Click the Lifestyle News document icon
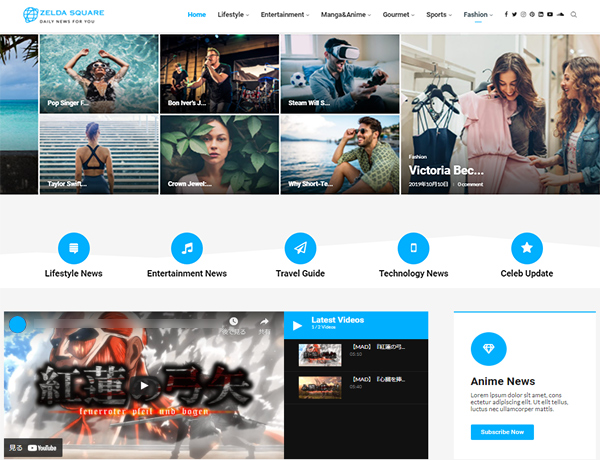This screenshot has height=460, width=600. [x=74, y=247]
